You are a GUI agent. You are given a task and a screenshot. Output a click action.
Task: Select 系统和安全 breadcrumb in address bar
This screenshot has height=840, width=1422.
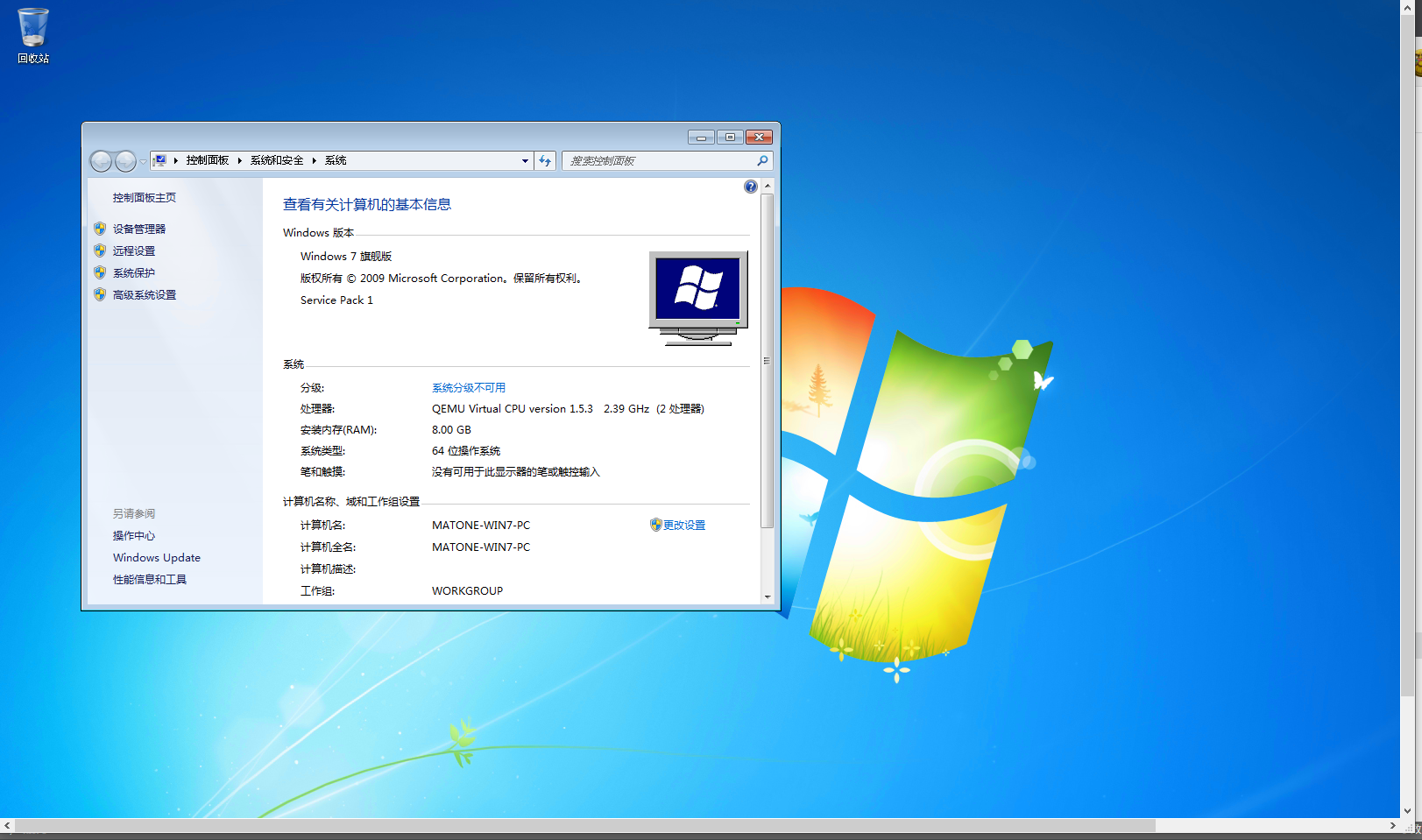coord(277,160)
